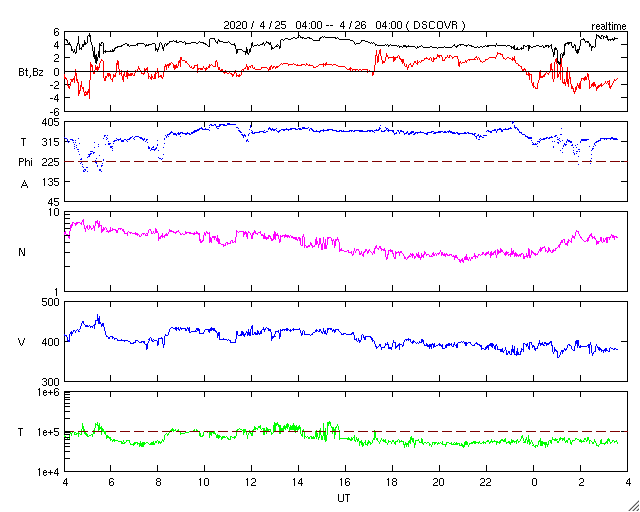This screenshot has width=640, height=512.
Task: Click the 'A' label below Phi
Action: pyautogui.click(x=24, y=185)
